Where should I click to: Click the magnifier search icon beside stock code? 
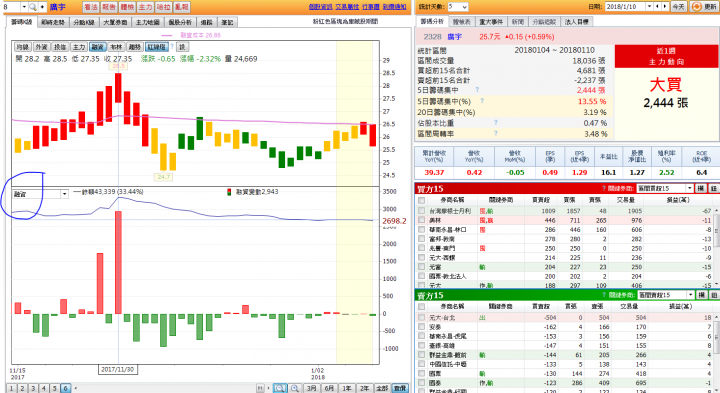33,7
